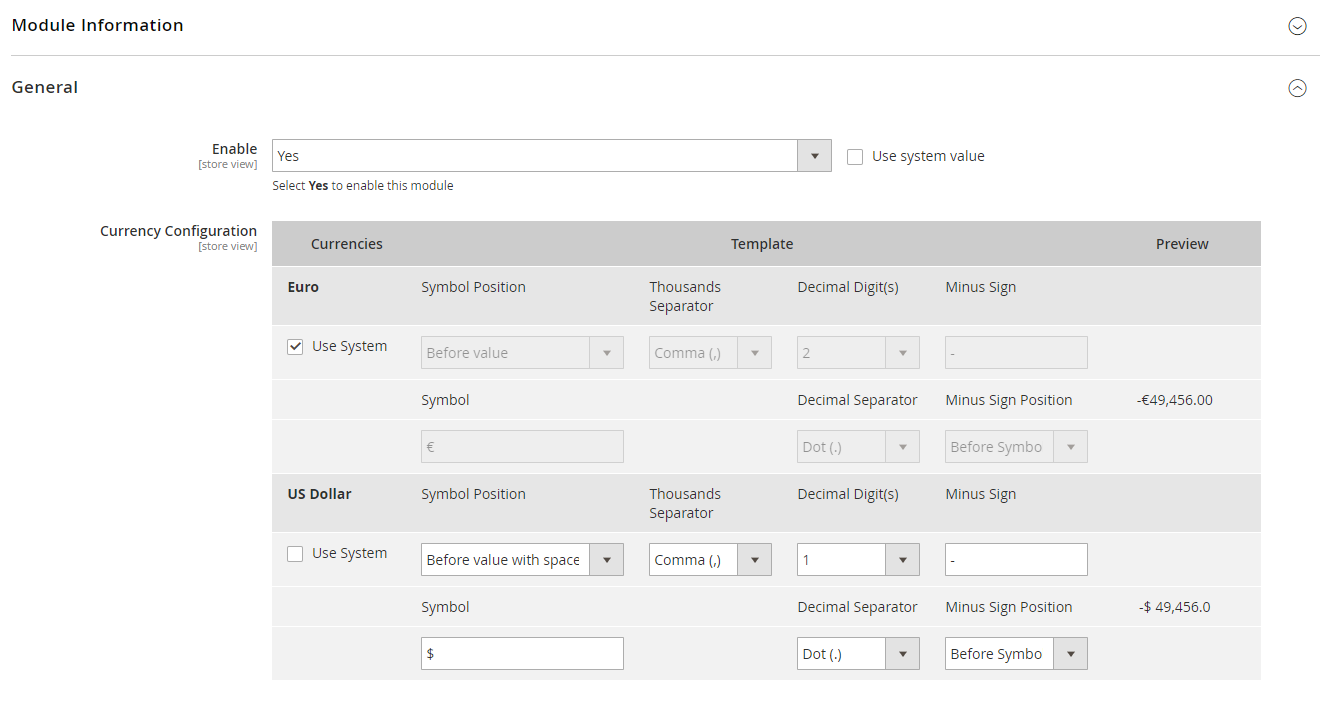The height and width of the screenshot is (704, 1330).
Task: Click US Dollar 'Use System' label
Action: click(x=349, y=554)
